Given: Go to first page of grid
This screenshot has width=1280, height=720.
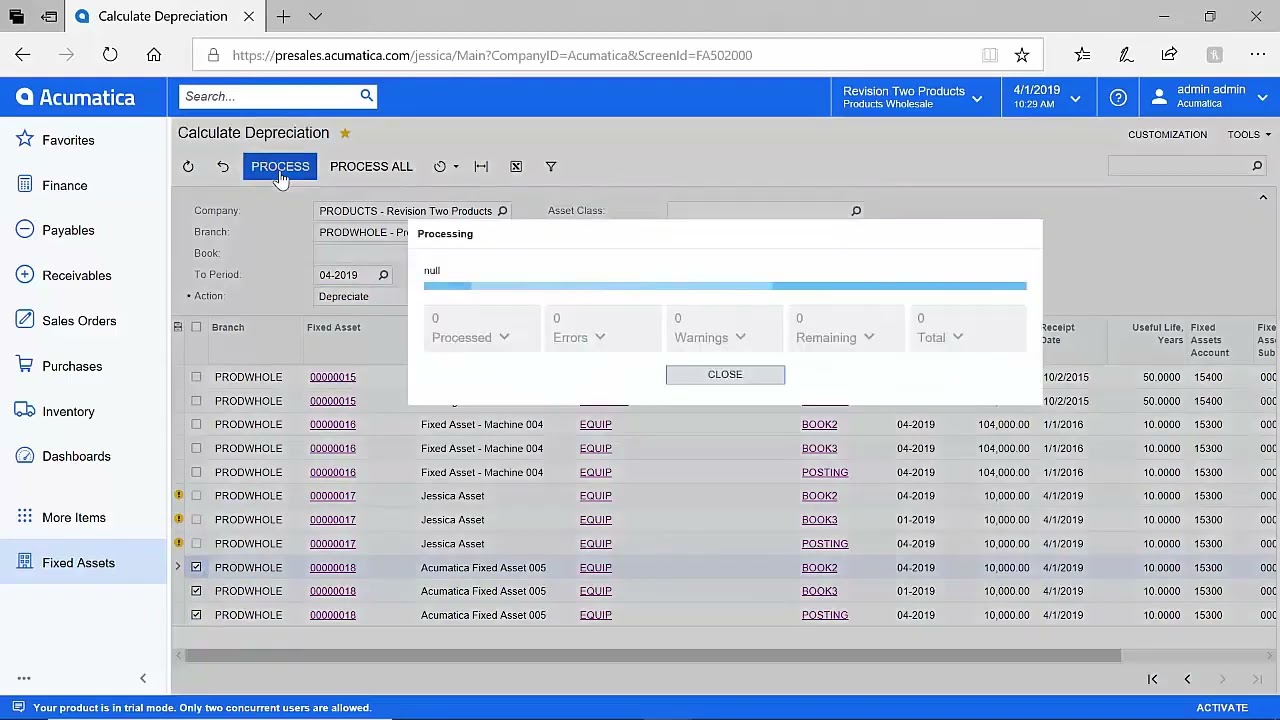Looking at the screenshot, I should click(x=1152, y=680).
